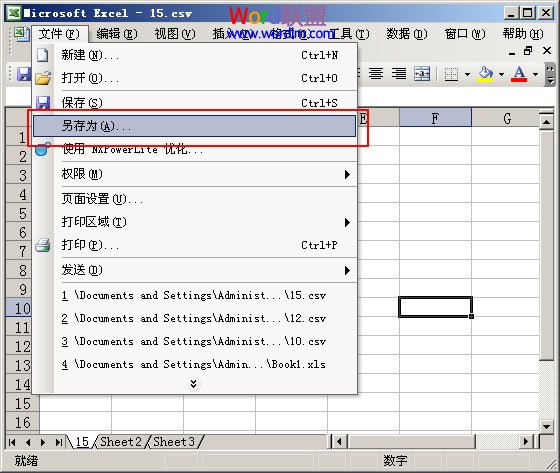Click the merge and center icon

[x=422, y=74]
